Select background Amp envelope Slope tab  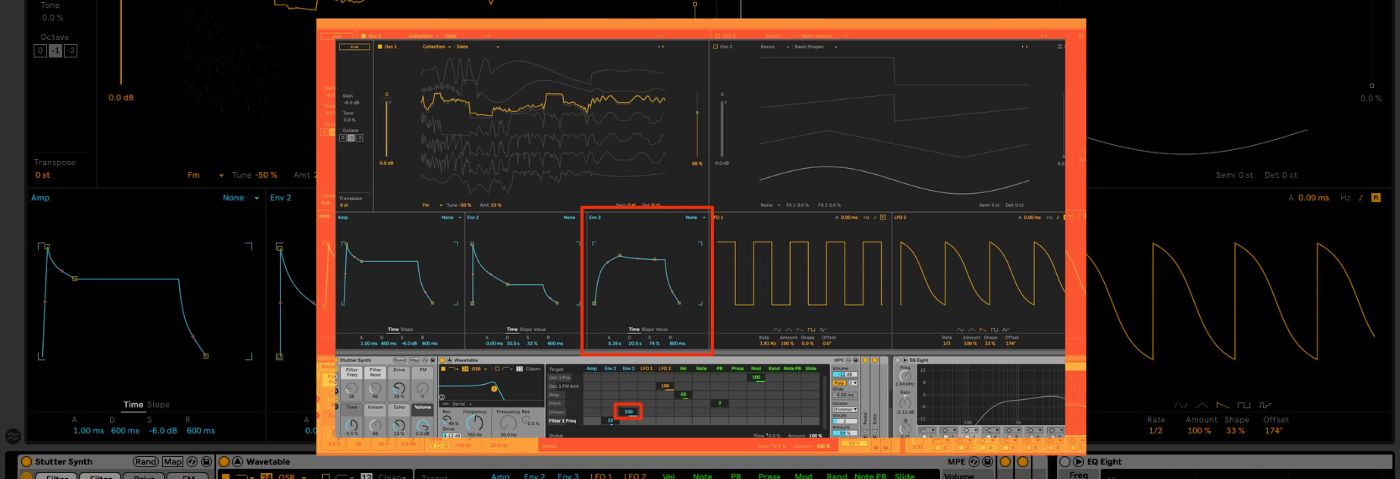tap(158, 404)
